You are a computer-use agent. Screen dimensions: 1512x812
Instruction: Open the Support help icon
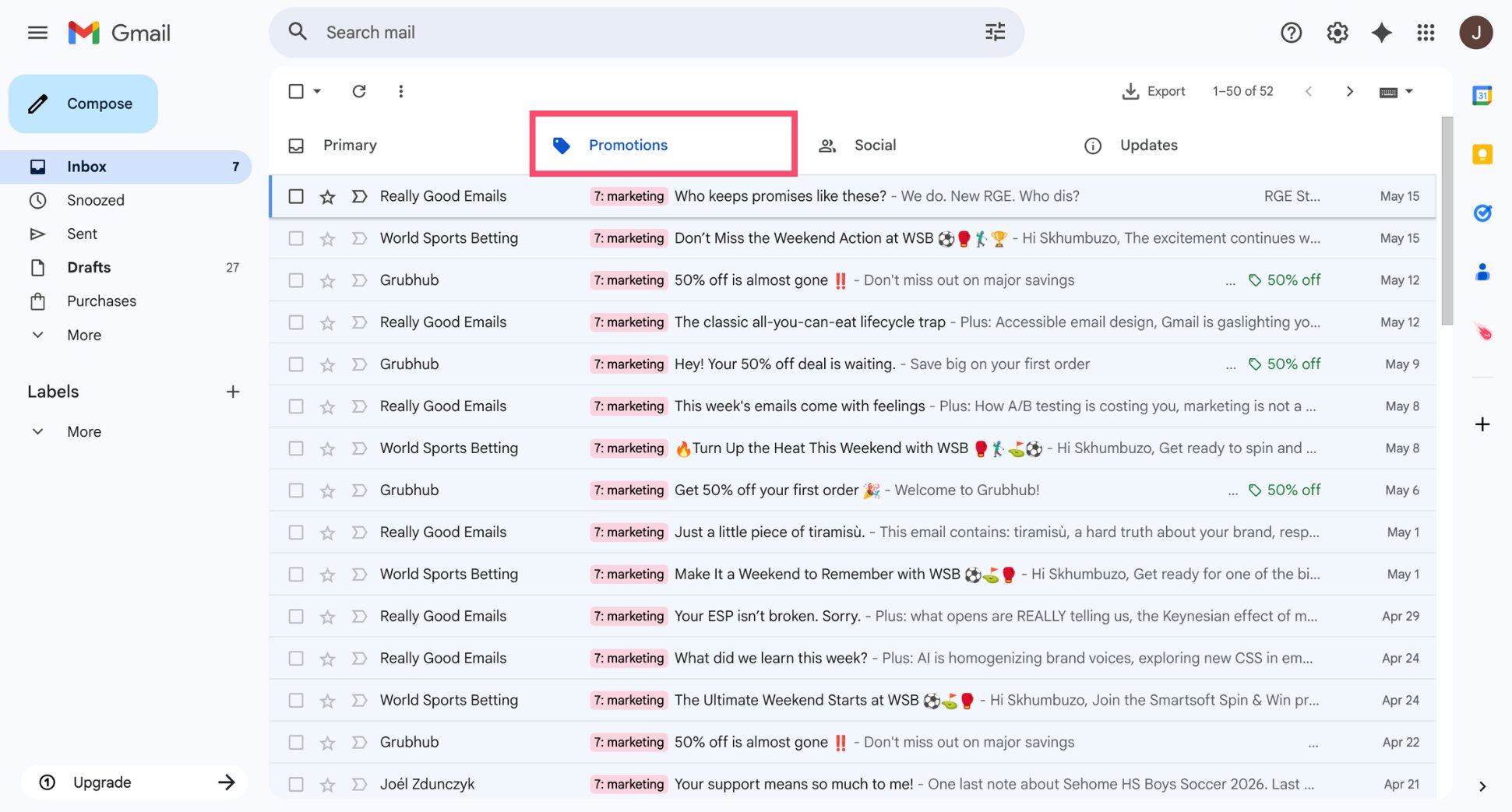pyautogui.click(x=1291, y=33)
